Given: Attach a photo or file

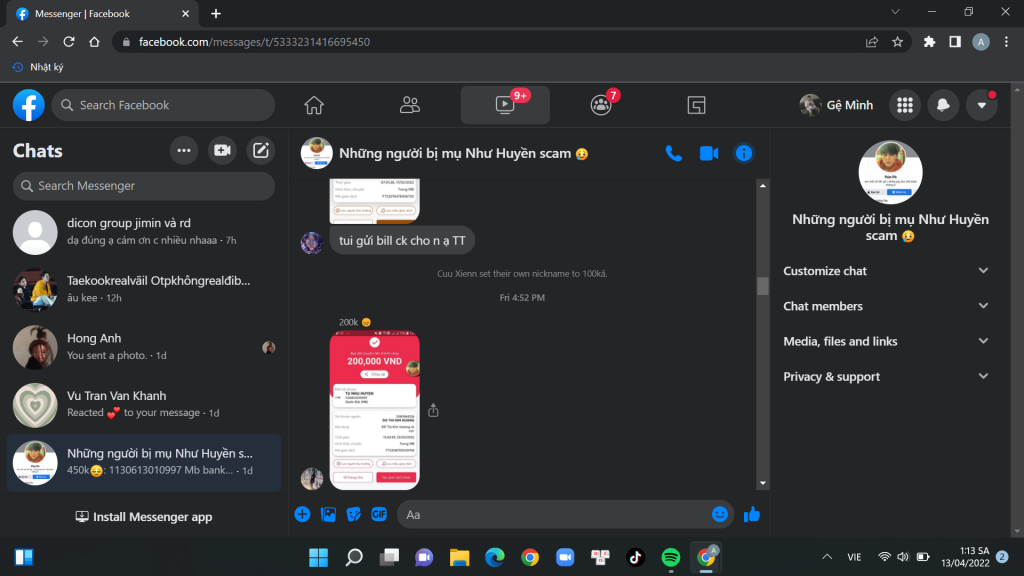Looking at the screenshot, I should (328, 514).
